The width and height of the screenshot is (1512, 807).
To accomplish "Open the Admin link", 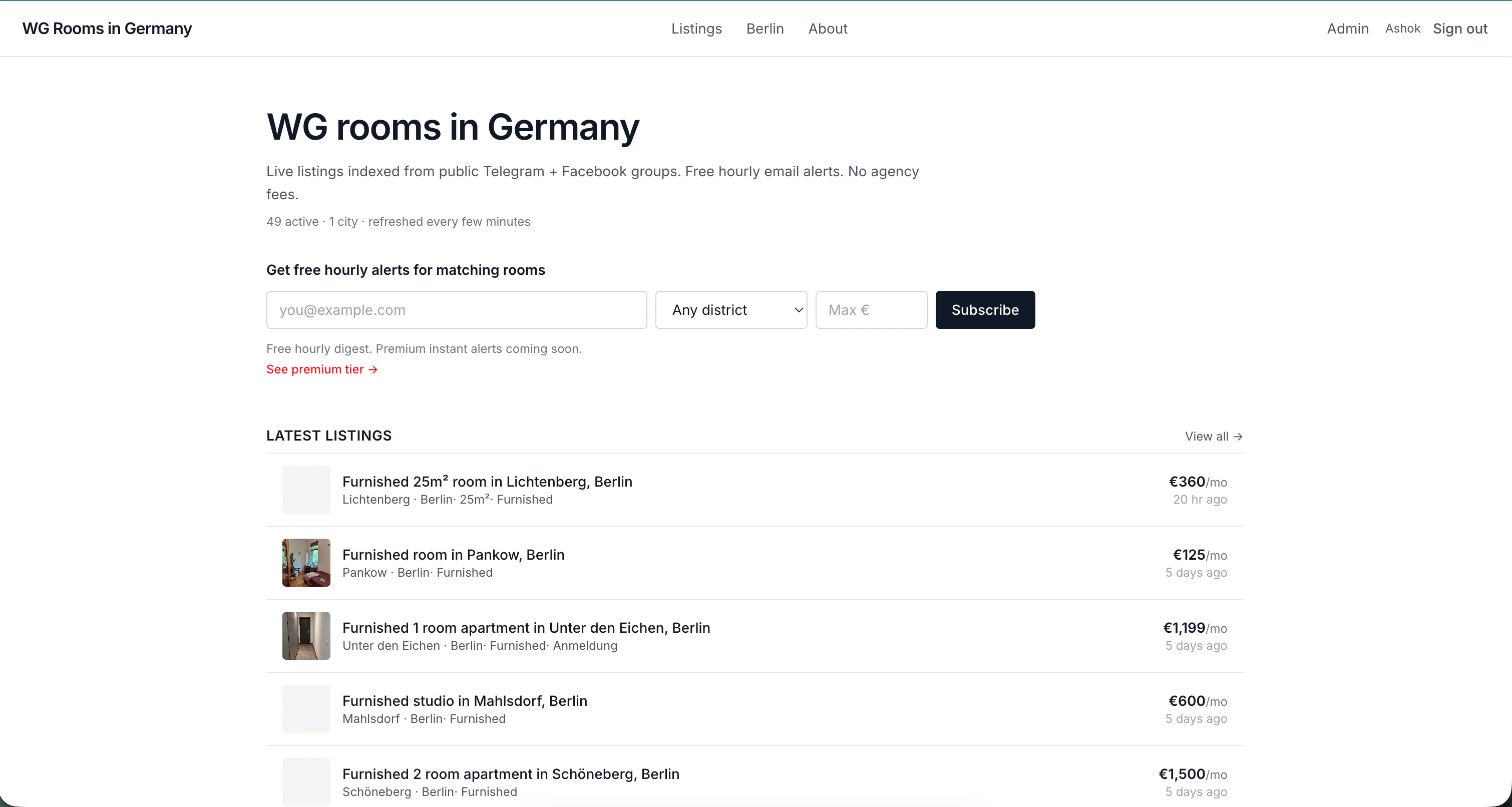I will point(1348,28).
